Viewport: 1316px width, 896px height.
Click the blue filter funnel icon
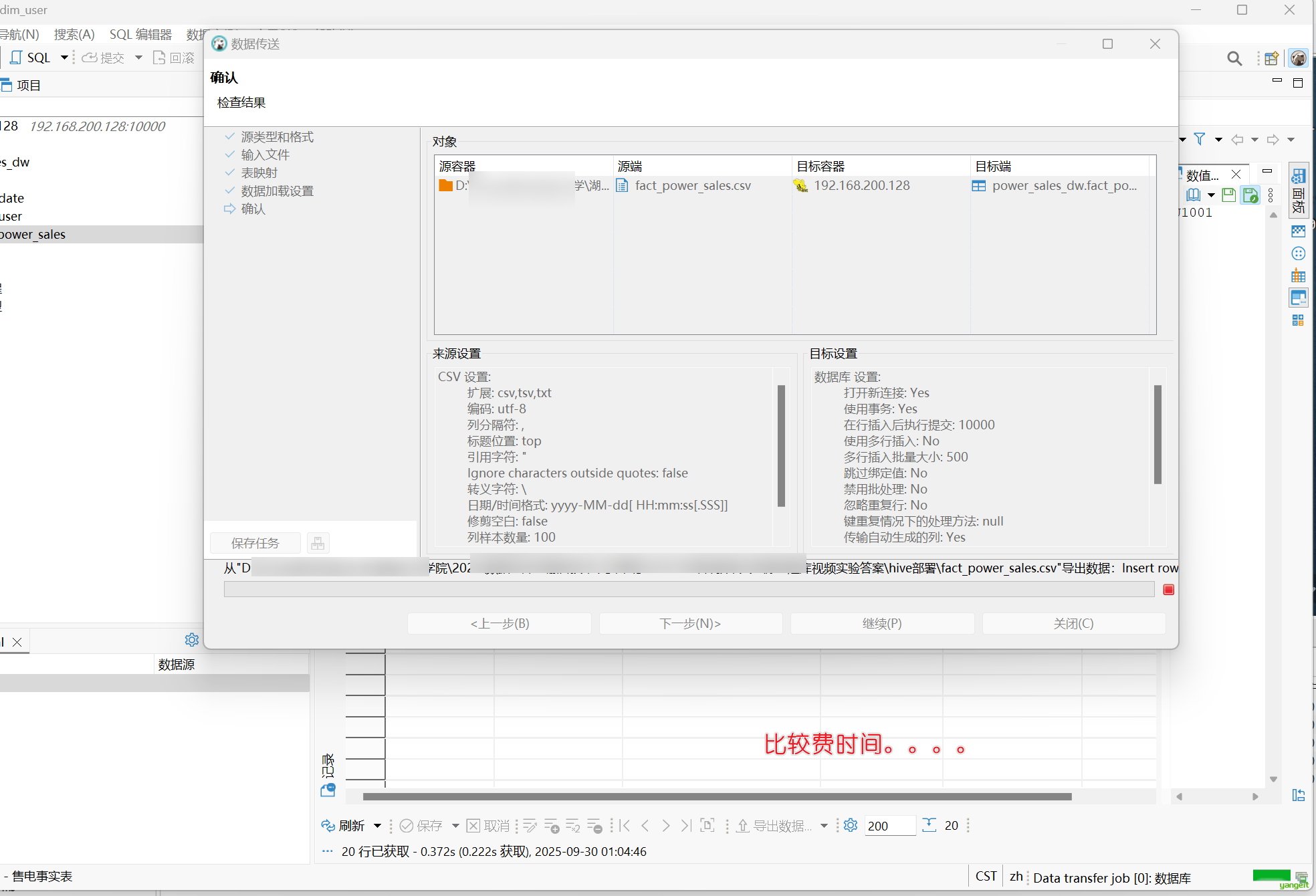(1200, 139)
